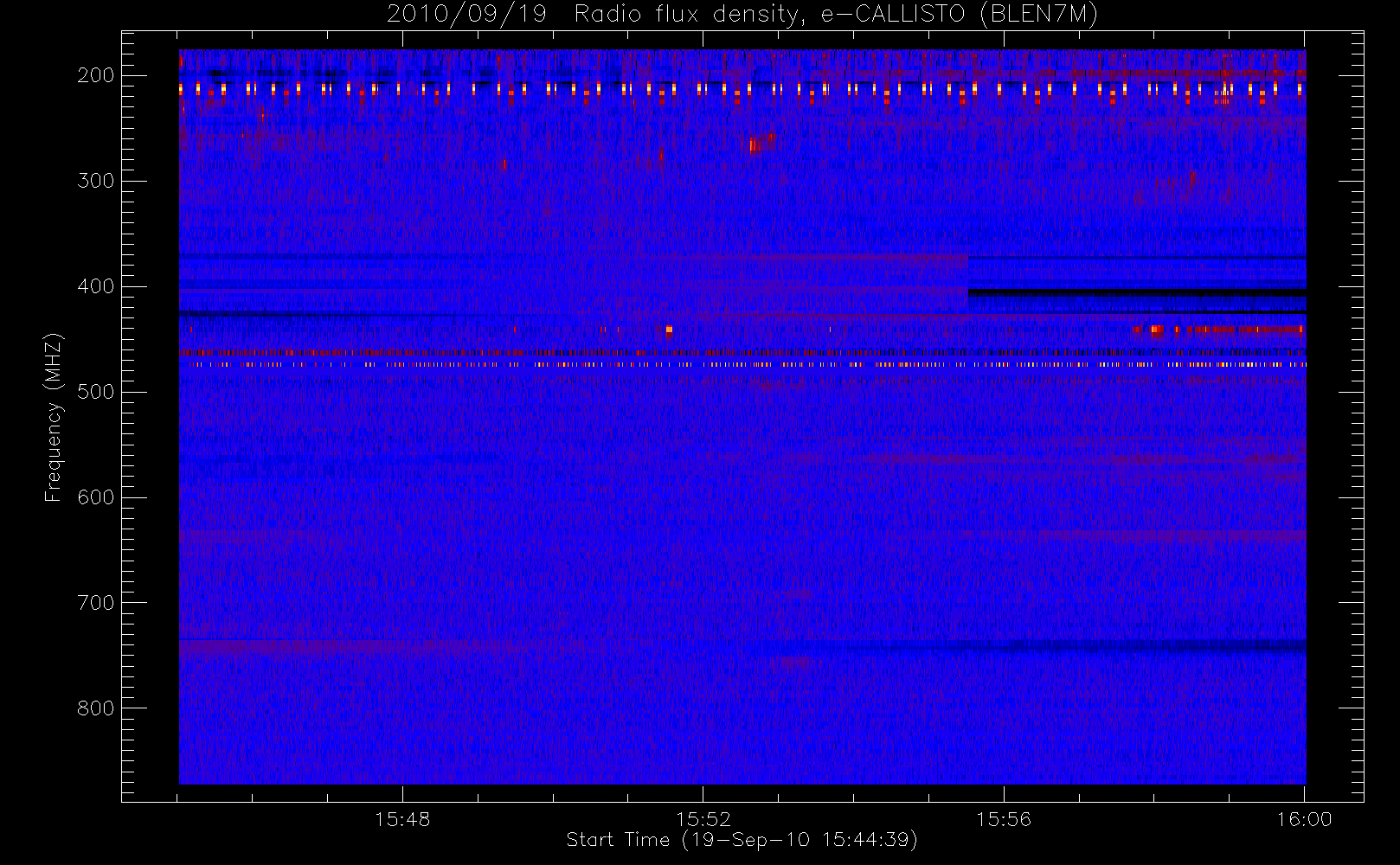Click the 700 frequency tick label
Viewport: 1400px width, 865px height.
point(96,603)
